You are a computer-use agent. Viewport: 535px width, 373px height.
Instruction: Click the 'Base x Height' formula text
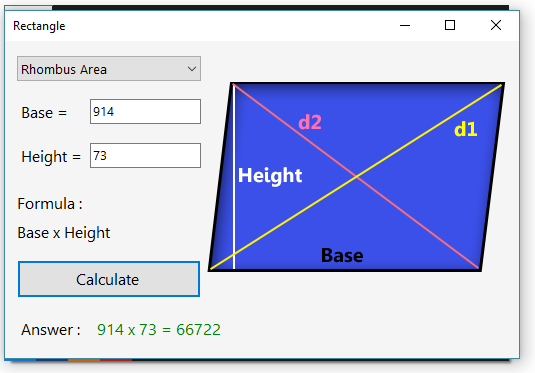pos(64,233)
